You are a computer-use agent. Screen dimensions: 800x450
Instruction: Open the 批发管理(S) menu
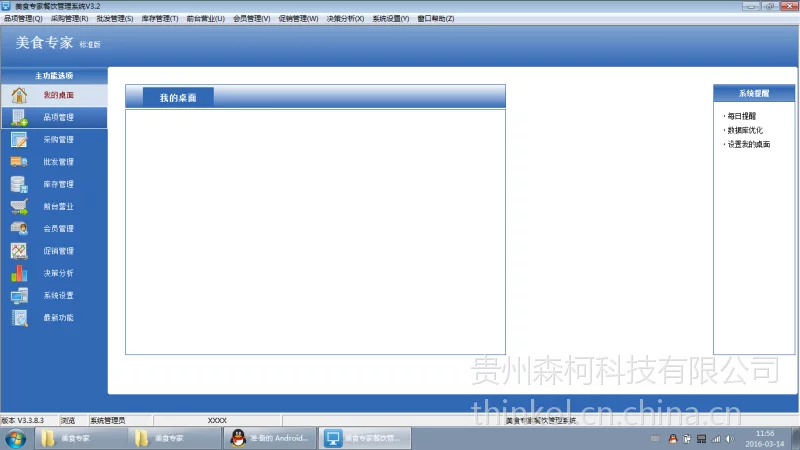115,18
